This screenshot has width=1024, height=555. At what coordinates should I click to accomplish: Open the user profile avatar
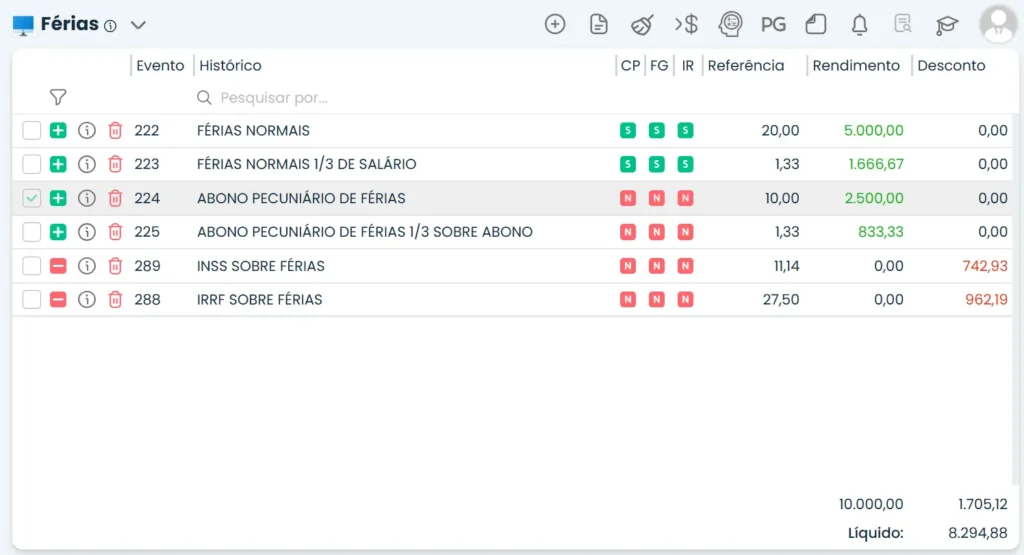click(x=999, y=24)
